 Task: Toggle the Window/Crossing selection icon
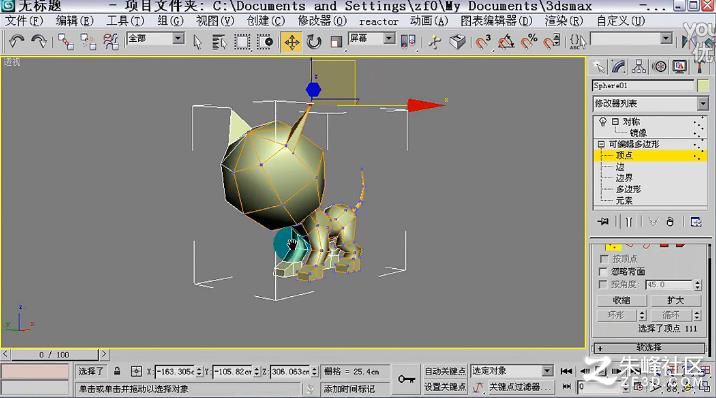[x=265, y=42]
